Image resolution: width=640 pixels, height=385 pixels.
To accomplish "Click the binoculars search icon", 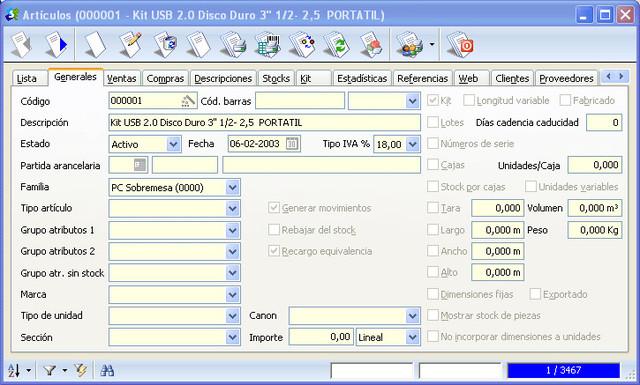I will [x=107, y=370].
